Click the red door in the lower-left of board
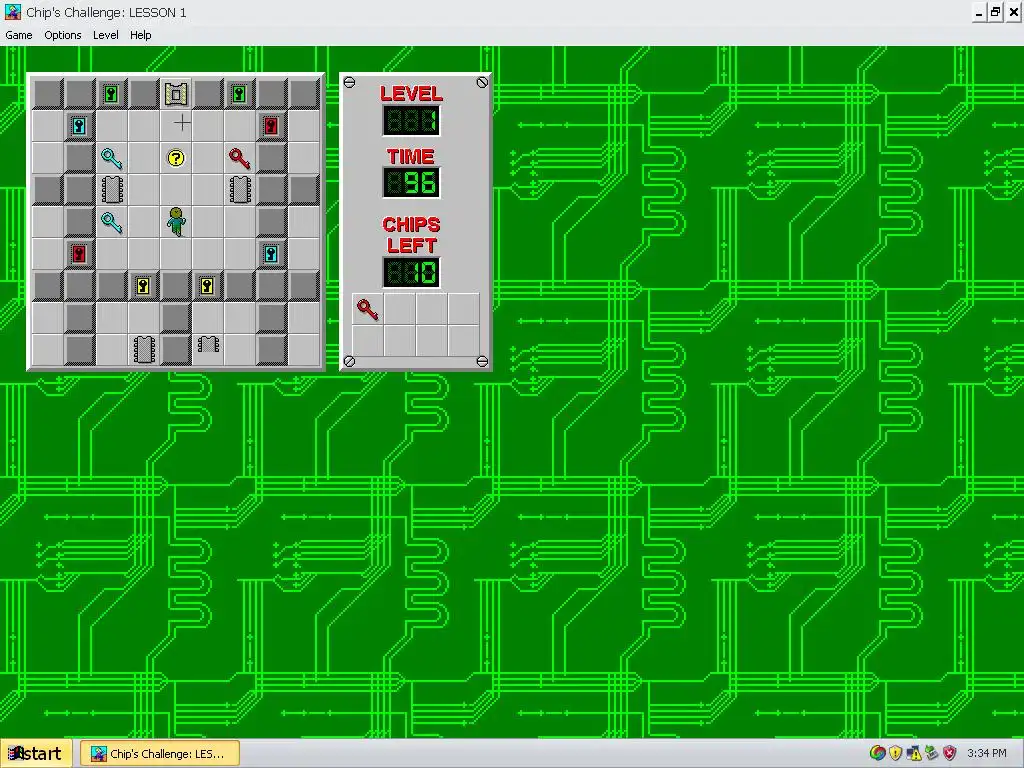Viewport: 1024px width, 768px height. tap(80, 253)
